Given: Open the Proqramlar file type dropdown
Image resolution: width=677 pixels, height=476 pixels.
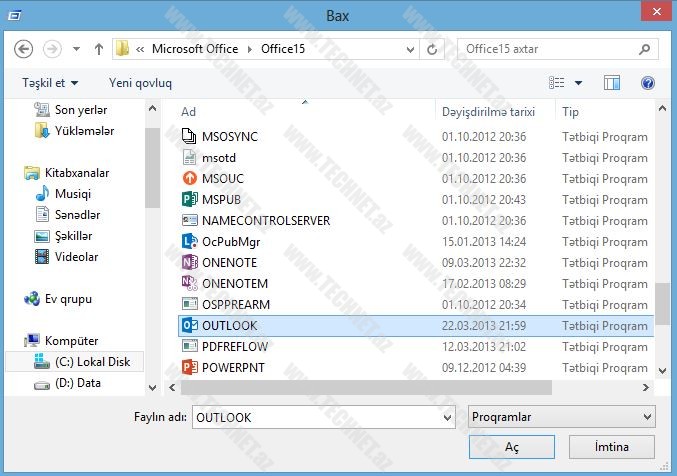Looking at the screenshot, I should click(x=561, y=415).
